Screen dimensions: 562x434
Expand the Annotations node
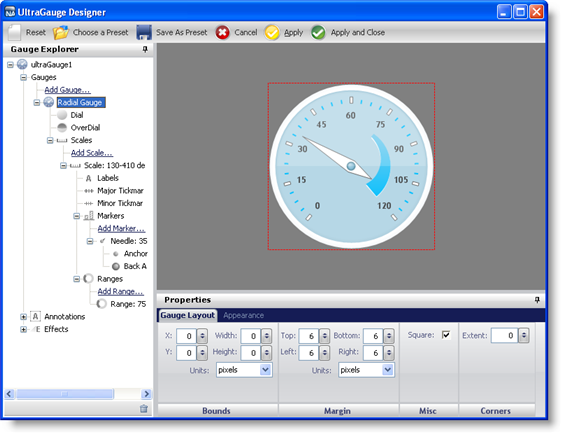(x=23, y=317)
